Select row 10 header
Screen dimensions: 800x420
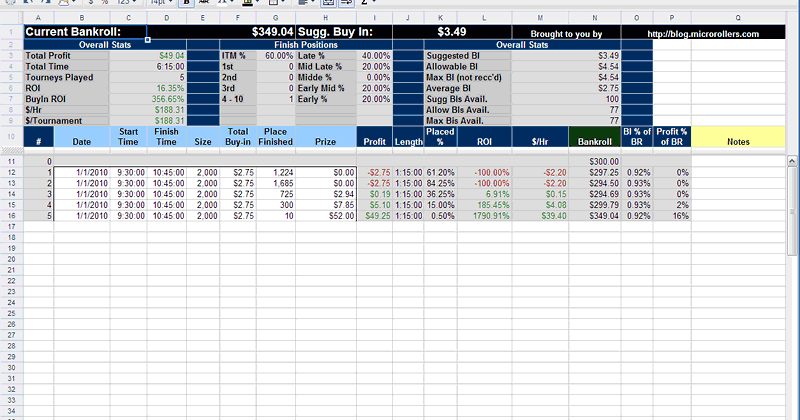[x=11, y=137]
